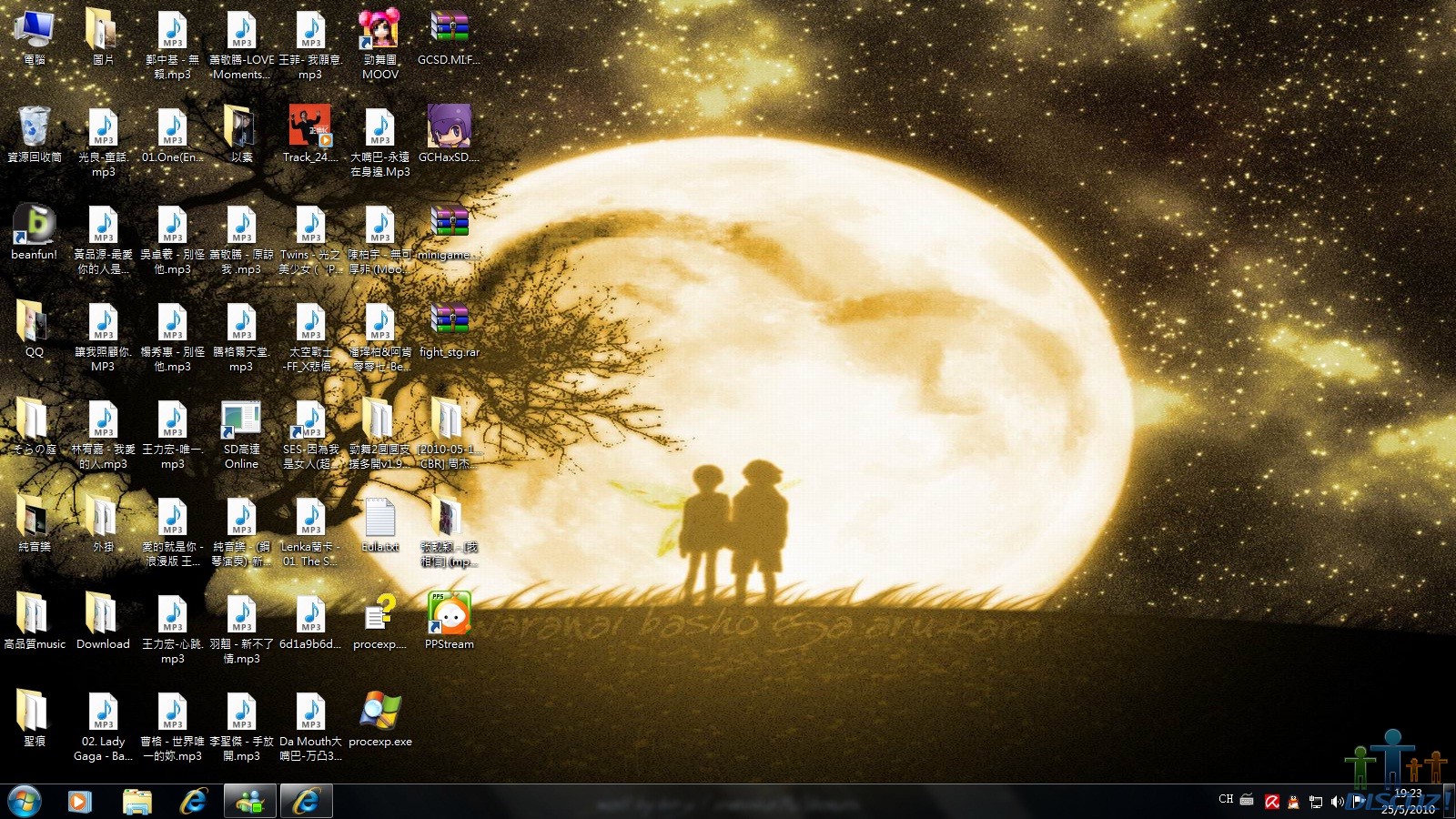Select 吳卓羲 - 別怪他.mp3 file
Screen dimensions: 1456x819
tap(173, 240)
